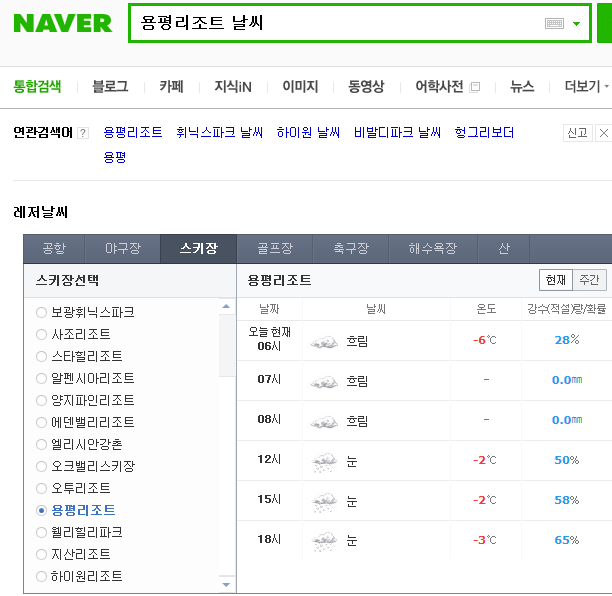Switch to the 골프장 weather tab
612x596 pixels.
pos(275,248)
